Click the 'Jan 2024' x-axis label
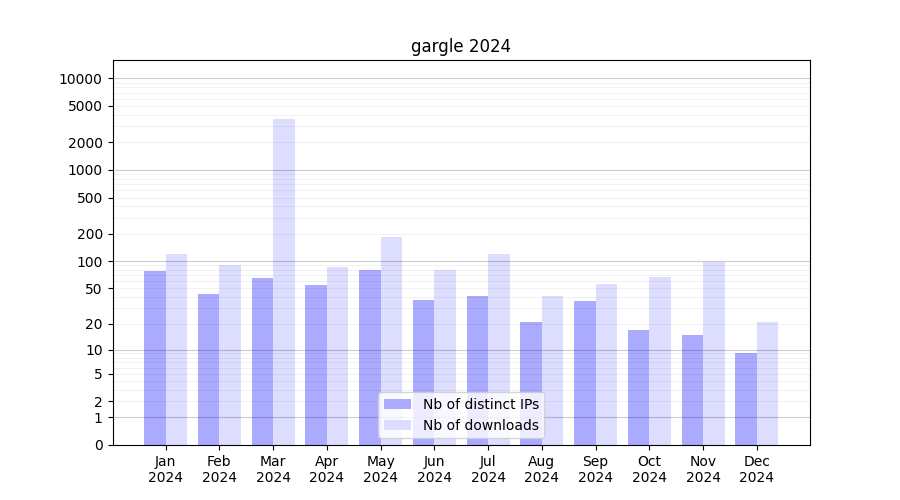The width and height of the screenshot is (900, 500). [166, 469]
